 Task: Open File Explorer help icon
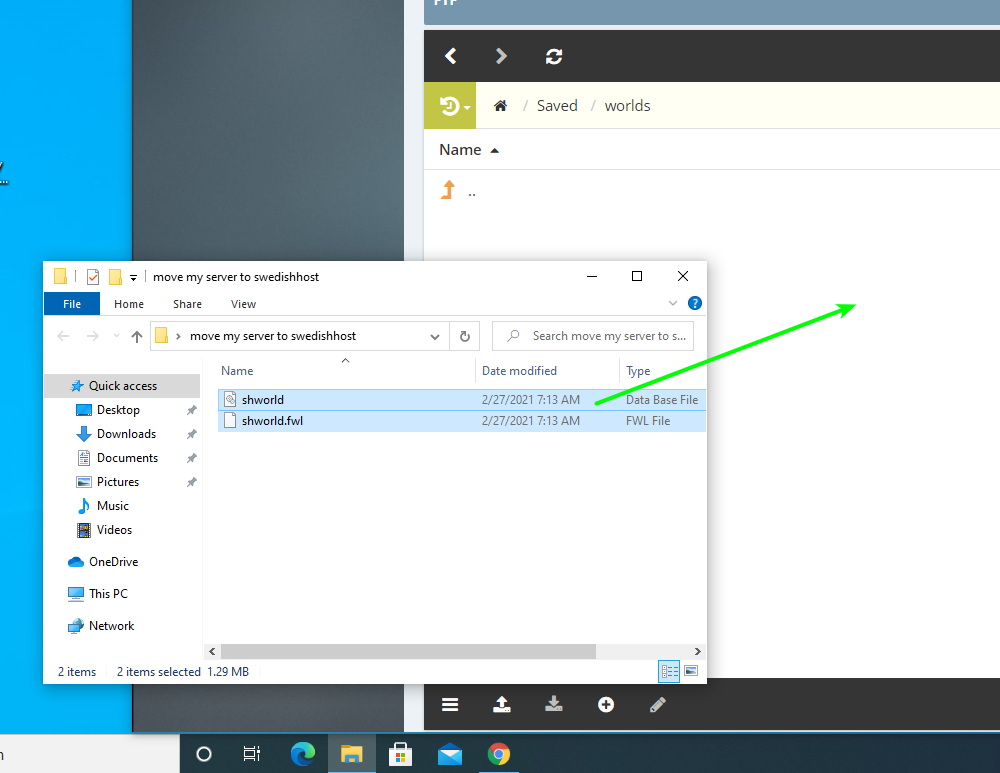[695, 303]
